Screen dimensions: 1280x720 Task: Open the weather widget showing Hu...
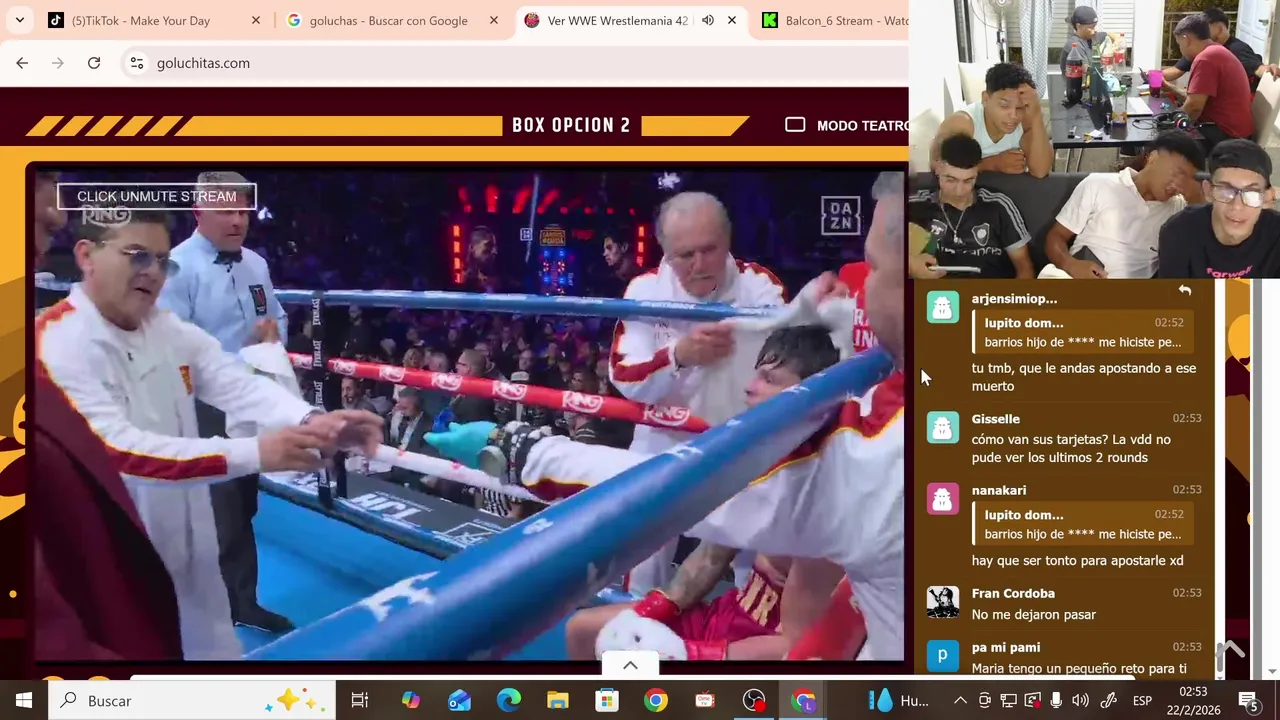click(898, 701)
